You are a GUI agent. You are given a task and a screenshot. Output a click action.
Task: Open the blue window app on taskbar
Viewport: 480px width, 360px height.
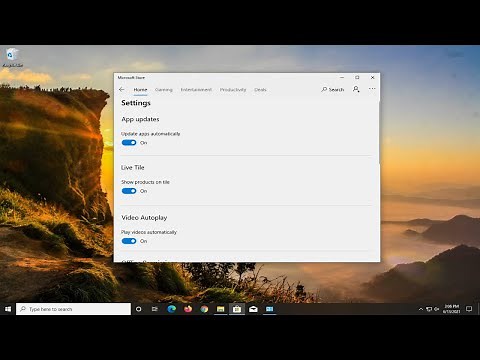[x=270, y=309]
